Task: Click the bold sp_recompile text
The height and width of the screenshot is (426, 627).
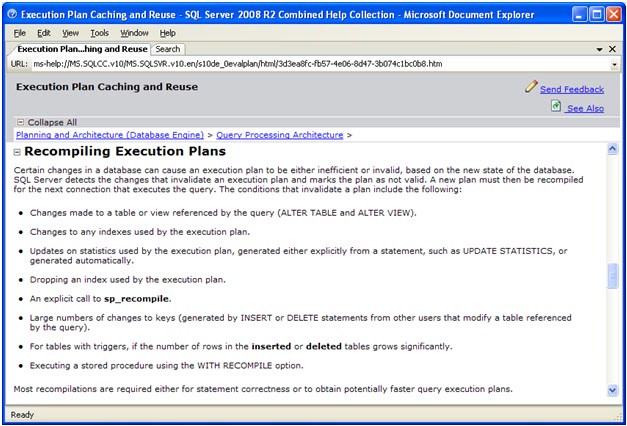Action: tap(137, 299)
